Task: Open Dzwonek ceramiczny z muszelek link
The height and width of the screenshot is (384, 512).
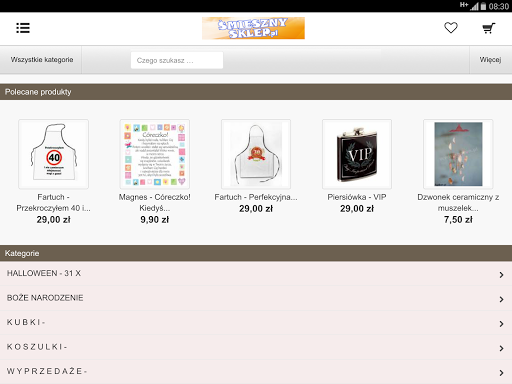Action: [458, 202]
